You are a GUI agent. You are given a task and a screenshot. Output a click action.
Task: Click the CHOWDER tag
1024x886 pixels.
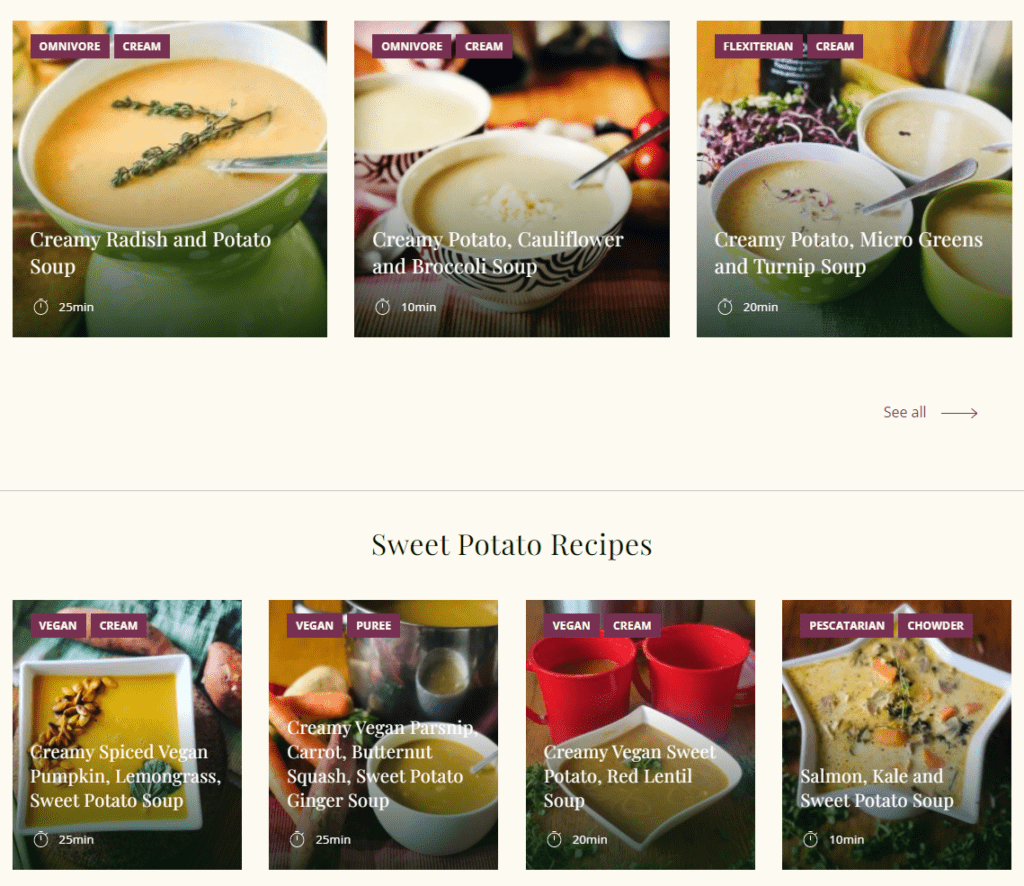point(935,625)
